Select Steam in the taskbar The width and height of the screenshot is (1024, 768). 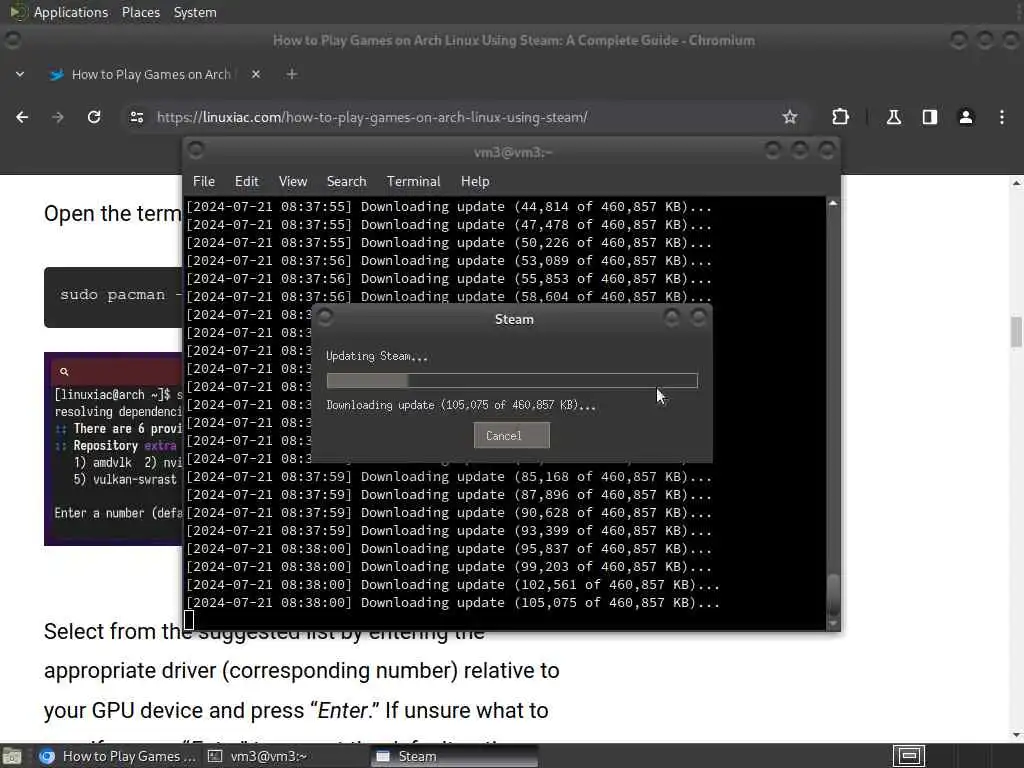(455, 756)
